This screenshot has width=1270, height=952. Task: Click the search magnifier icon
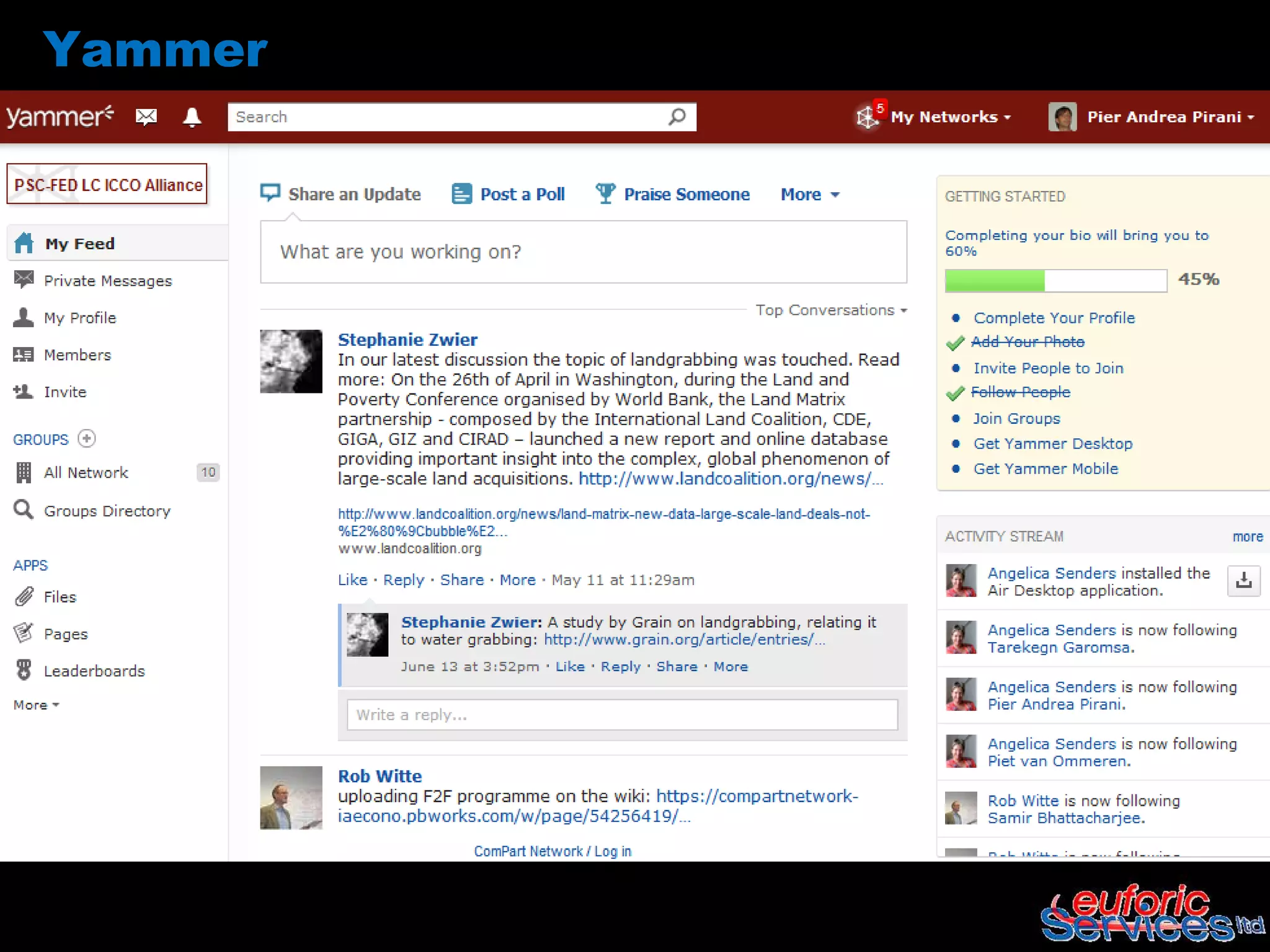677,117
